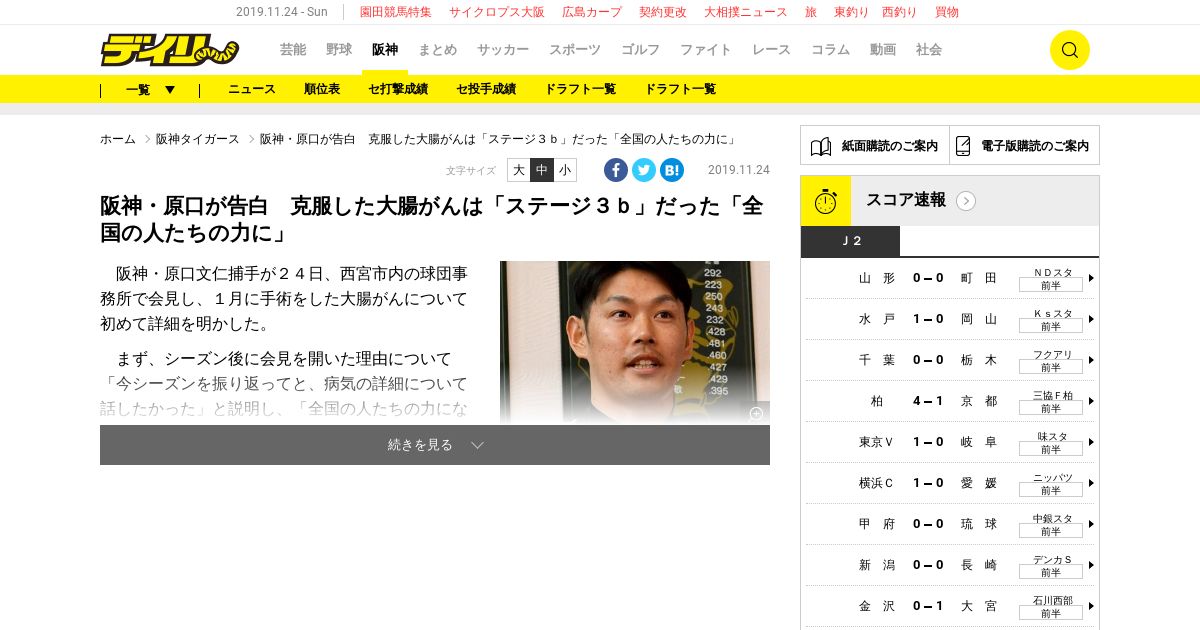Share the article on Facebook
The height and width of the screenshot is (630, 1200).
616,170
